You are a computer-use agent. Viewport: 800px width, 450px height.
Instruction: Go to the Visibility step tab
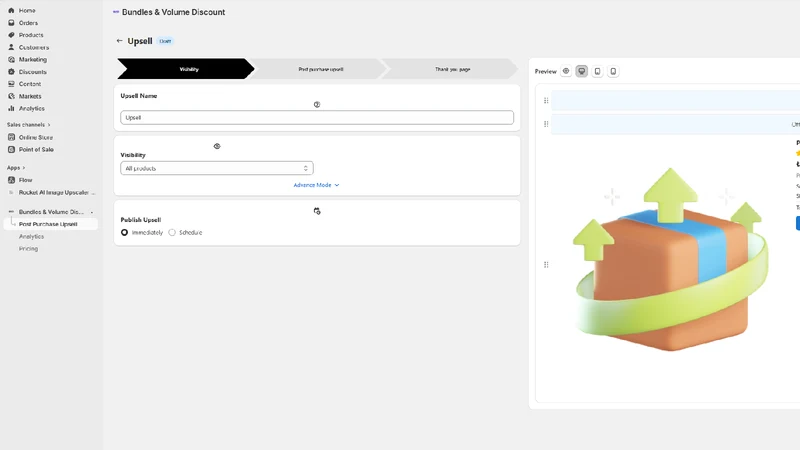[x=186, y=69]
